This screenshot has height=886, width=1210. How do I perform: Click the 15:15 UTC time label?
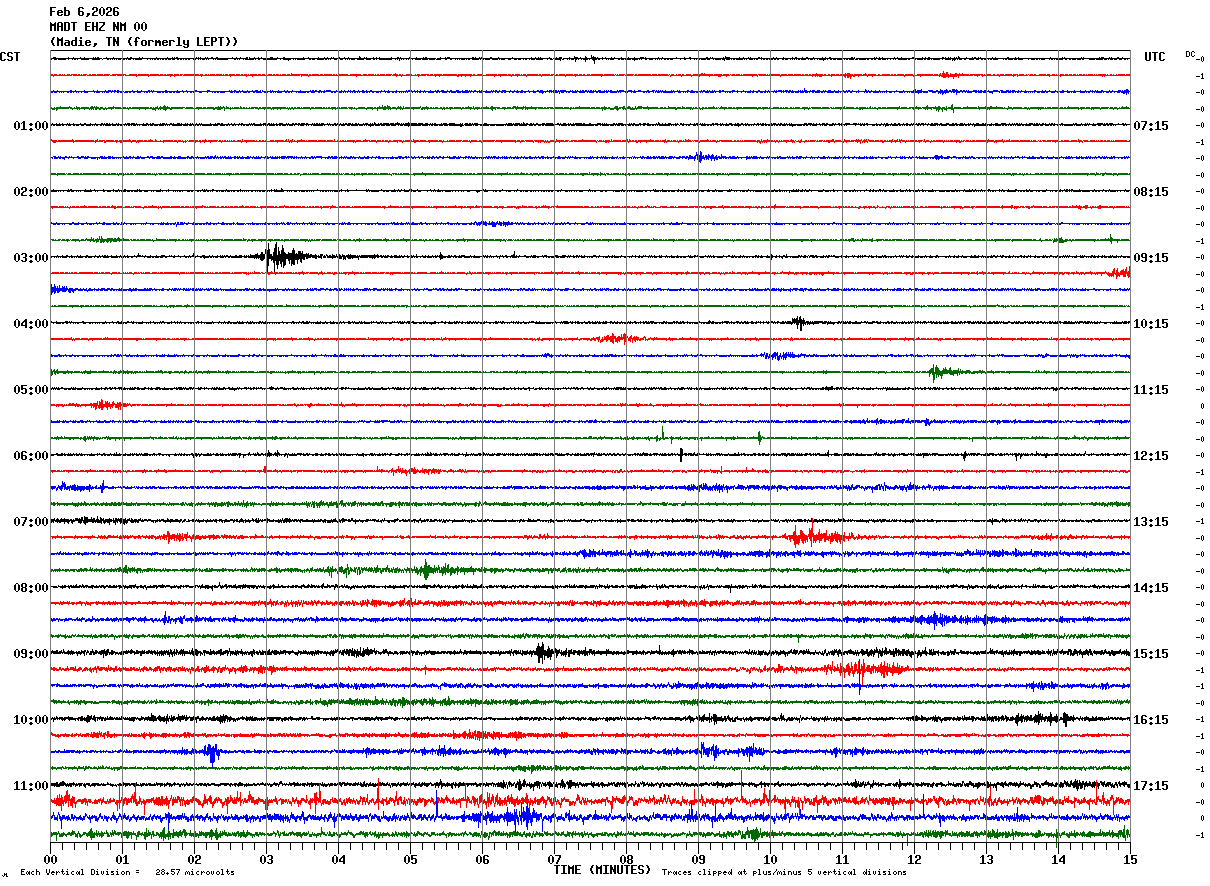point(1151,654)
